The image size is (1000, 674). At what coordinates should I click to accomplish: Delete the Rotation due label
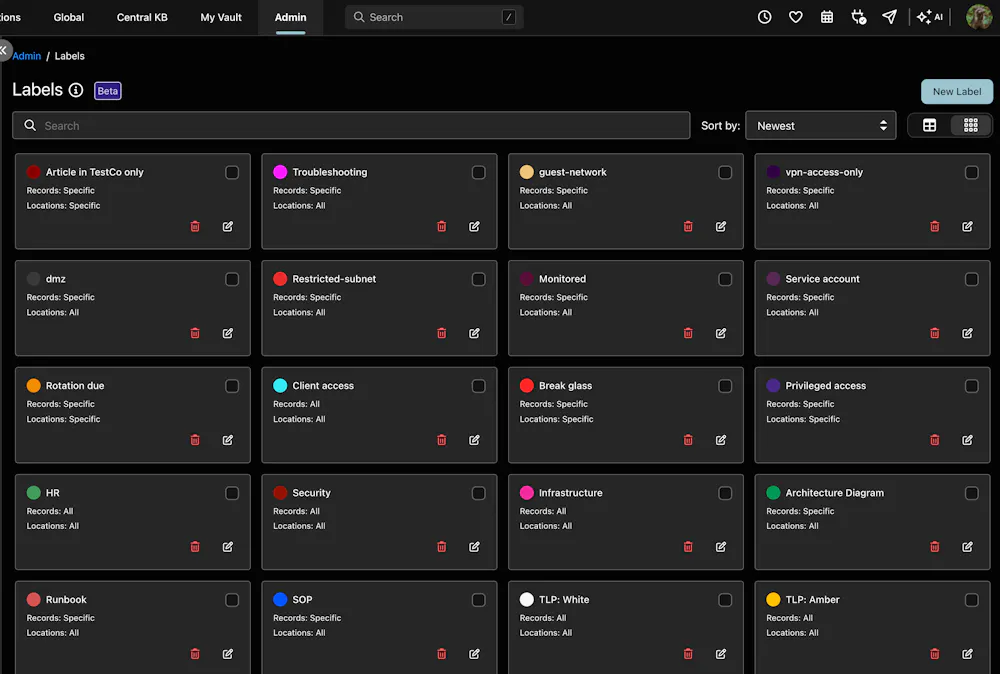(195, 440)
